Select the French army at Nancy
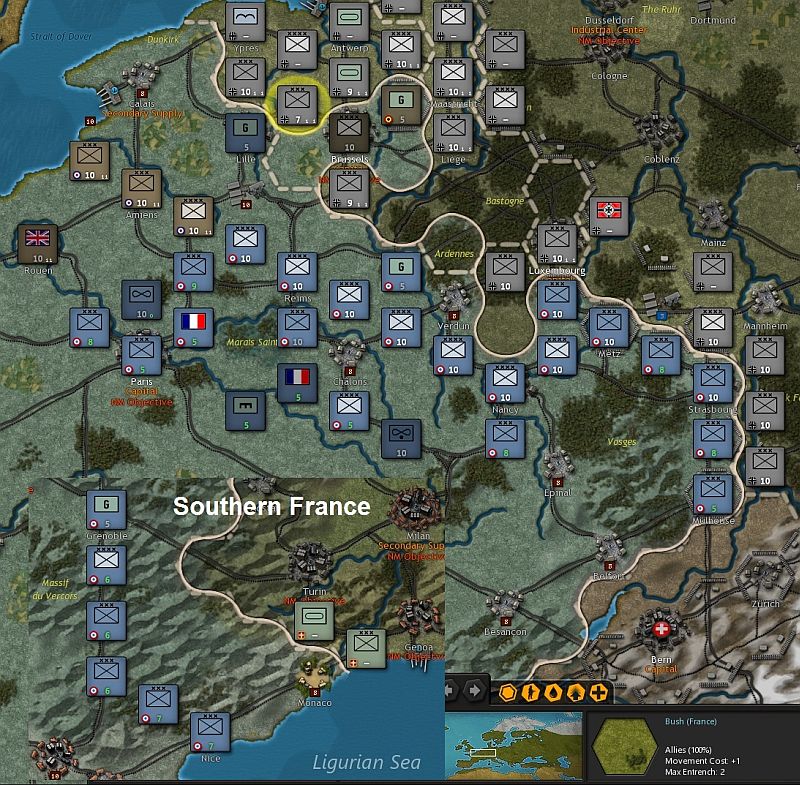The width and height of the screenshot is (800, 785). [x=505, y=383]
